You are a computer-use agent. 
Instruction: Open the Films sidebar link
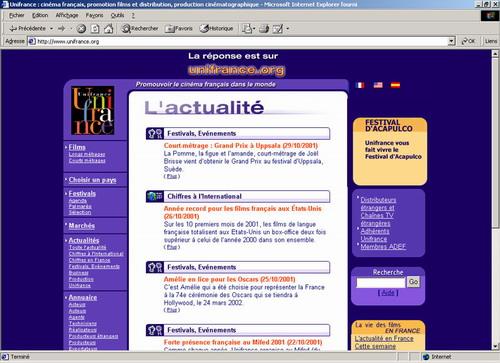[77, 147]
